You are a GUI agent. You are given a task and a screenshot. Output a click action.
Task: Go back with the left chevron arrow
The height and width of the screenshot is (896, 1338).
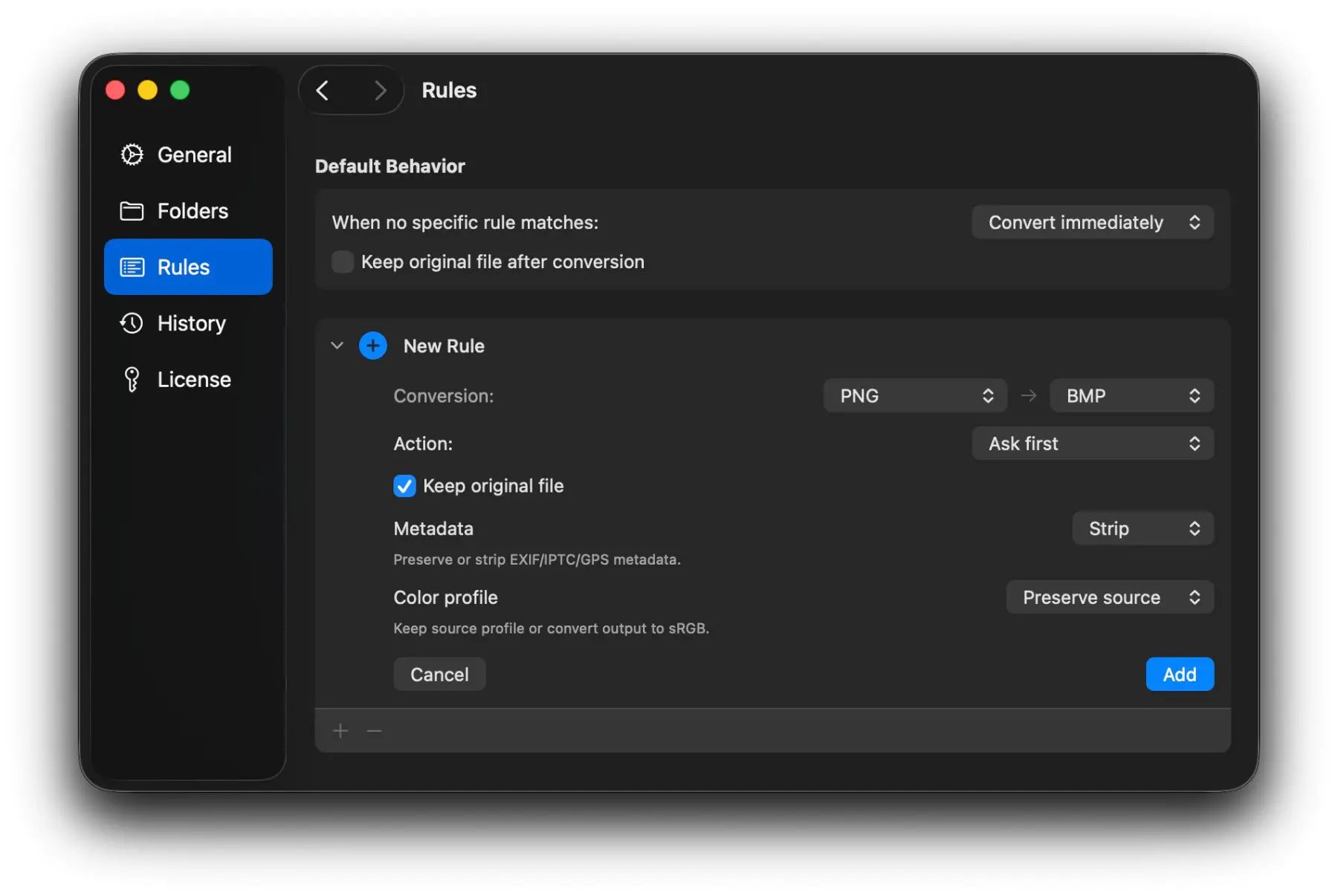tap(323, 91)
